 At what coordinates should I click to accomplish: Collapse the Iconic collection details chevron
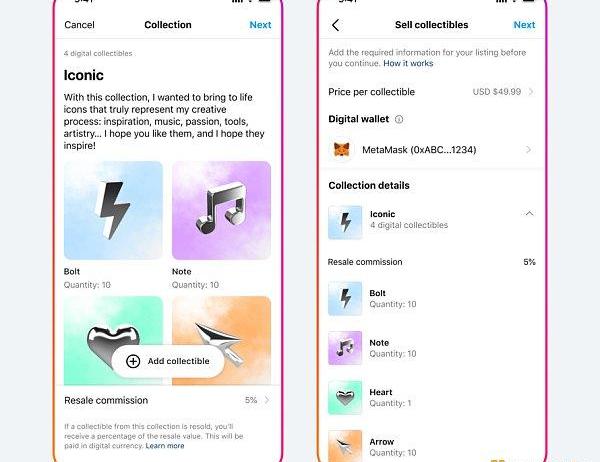(529, 214)
